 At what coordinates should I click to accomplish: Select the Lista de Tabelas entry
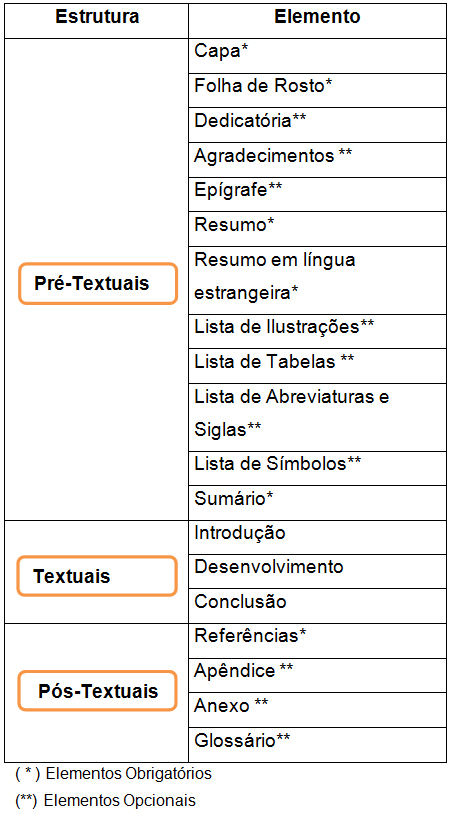tap(318, 366)
